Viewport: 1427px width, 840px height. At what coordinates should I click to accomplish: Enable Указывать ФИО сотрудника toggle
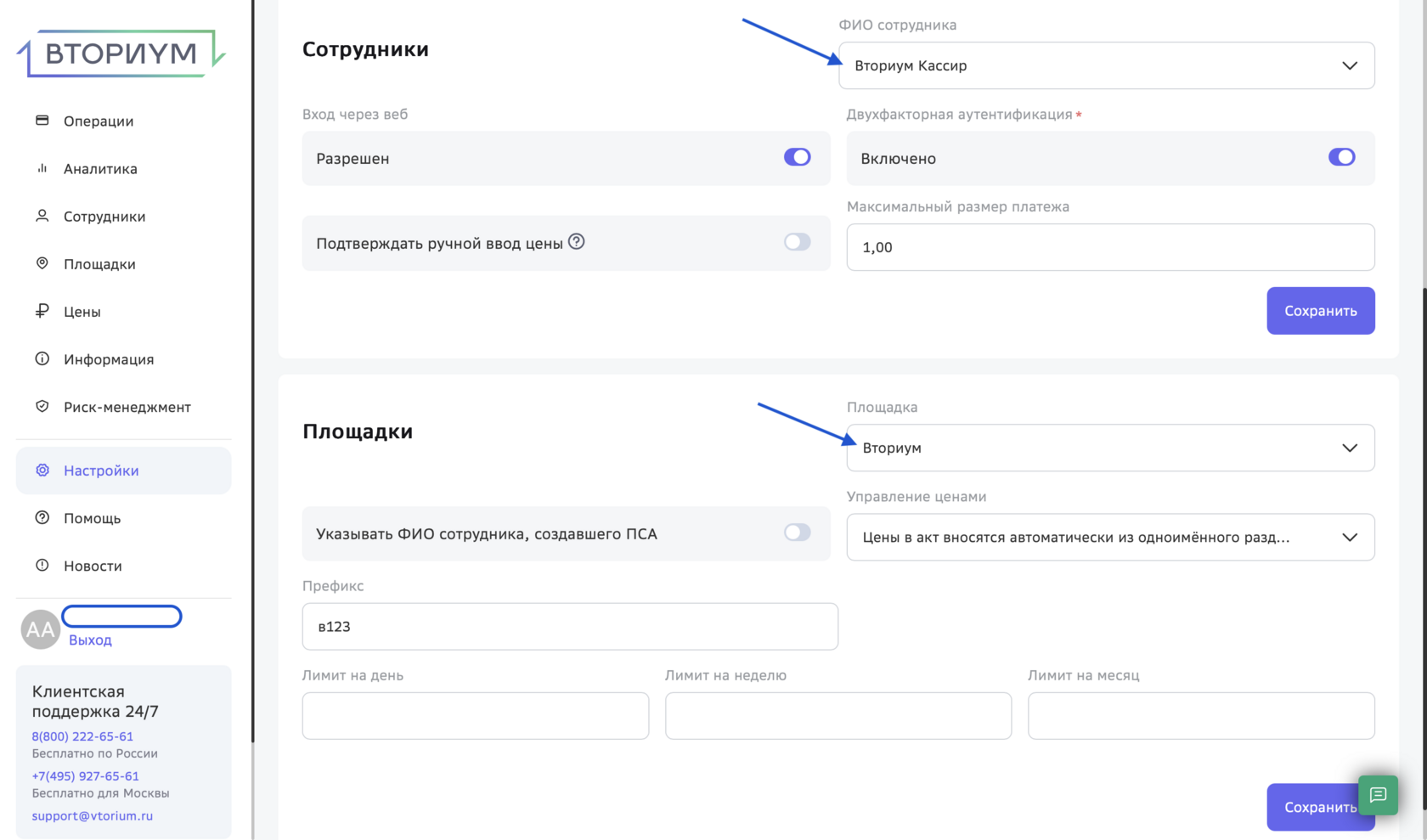[797, 533]
